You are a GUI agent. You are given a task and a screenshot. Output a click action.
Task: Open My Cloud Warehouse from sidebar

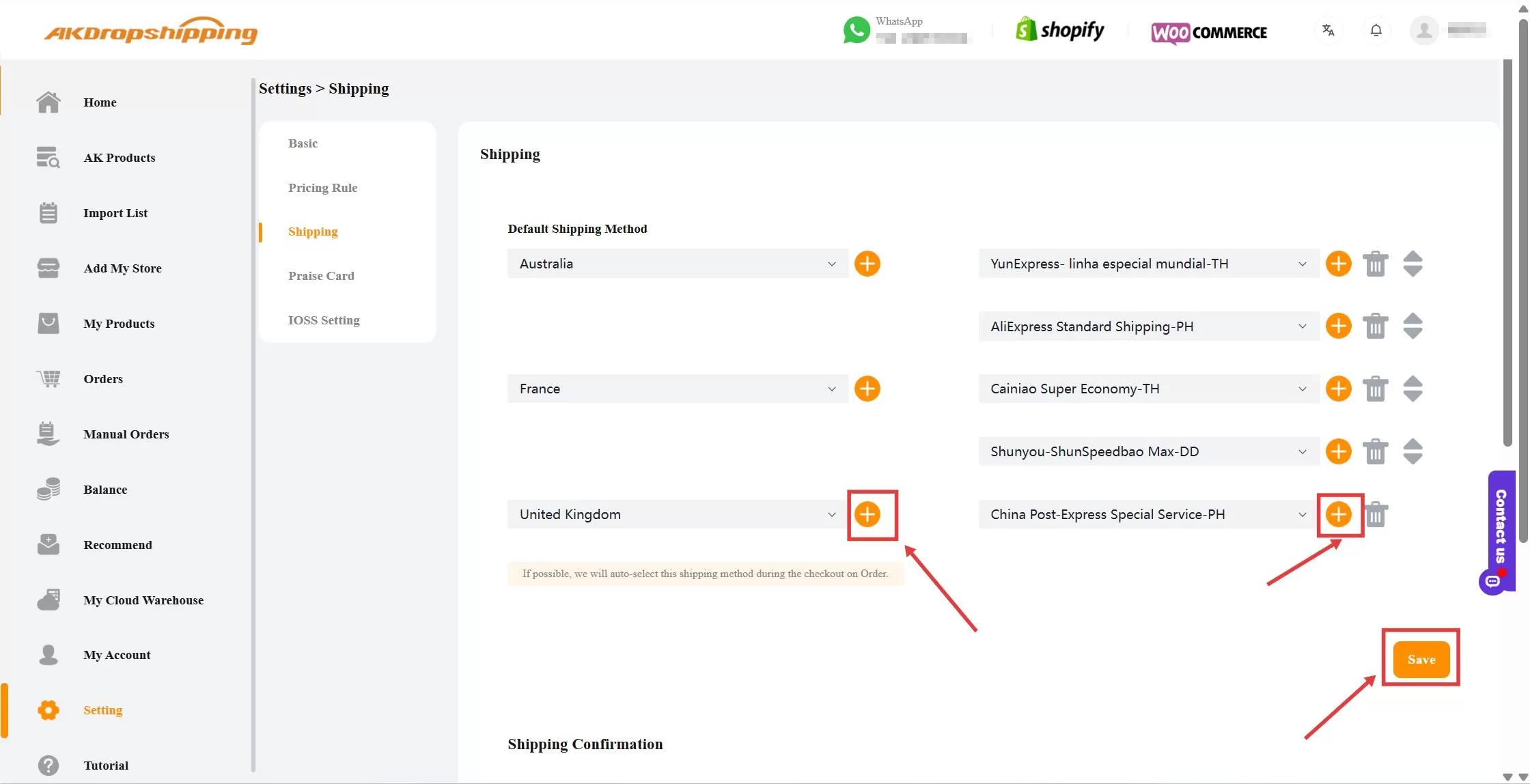(48, 600)
